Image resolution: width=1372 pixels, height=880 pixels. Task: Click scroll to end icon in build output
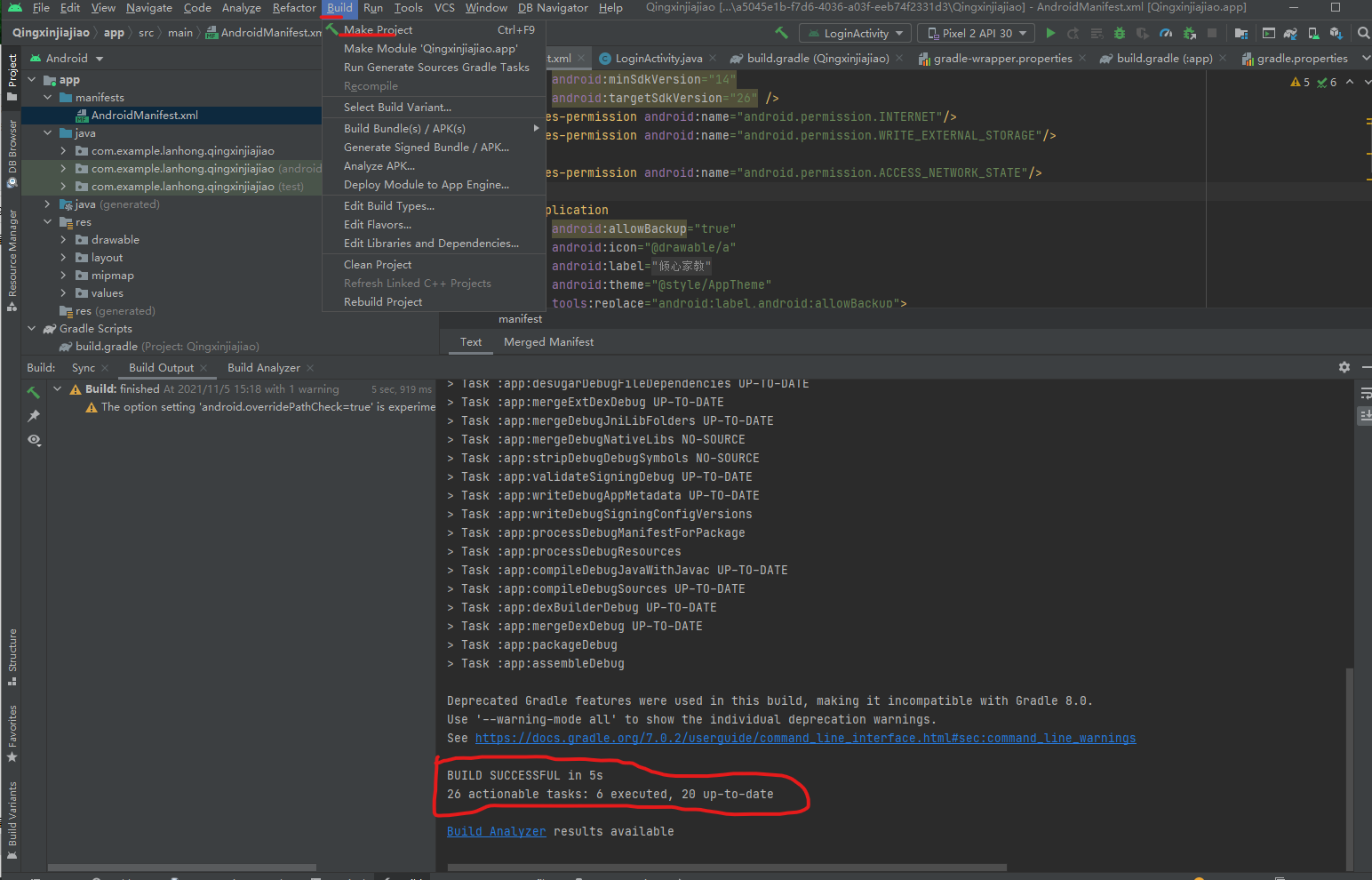point(1366,415)
